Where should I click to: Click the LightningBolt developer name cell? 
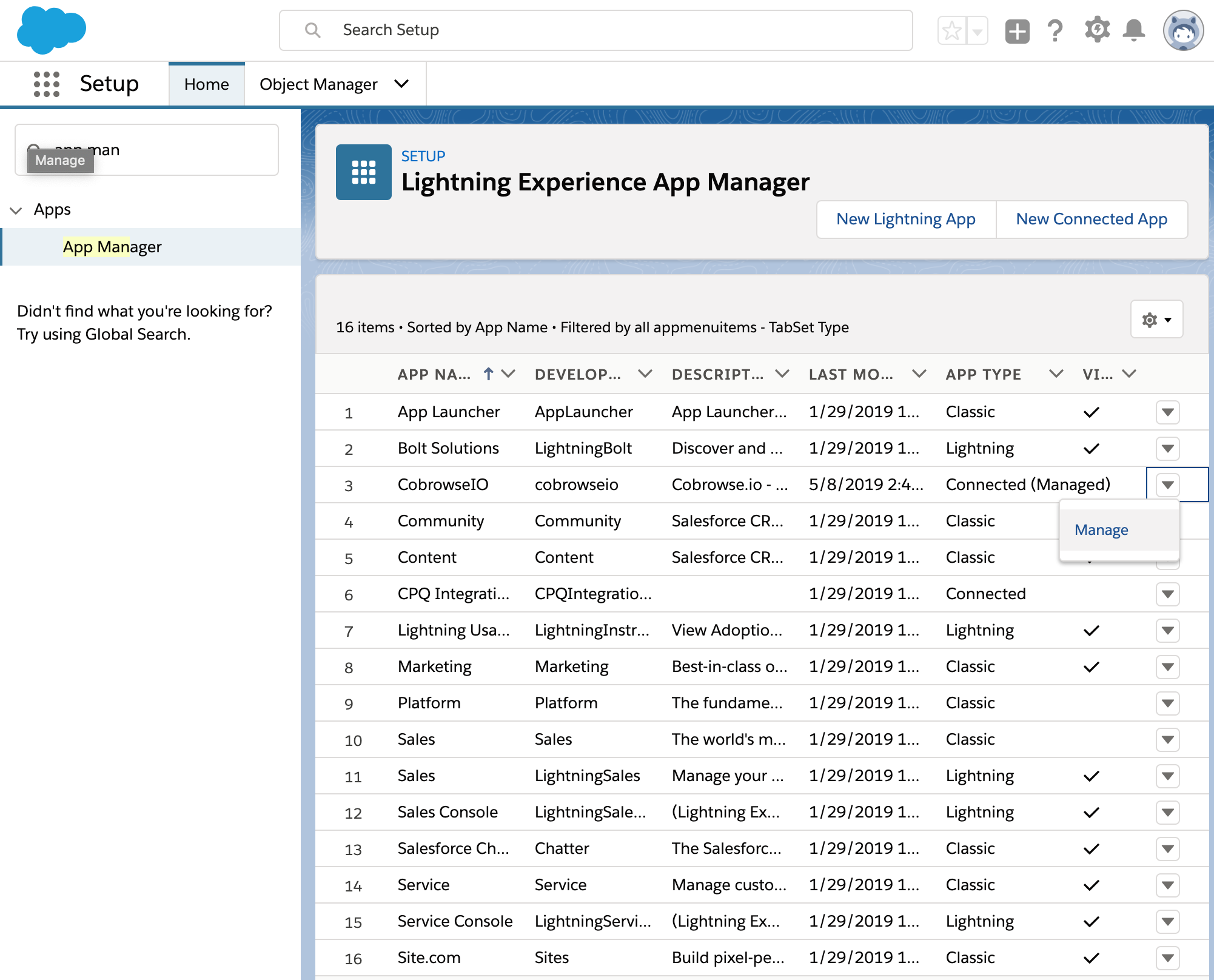583,448
